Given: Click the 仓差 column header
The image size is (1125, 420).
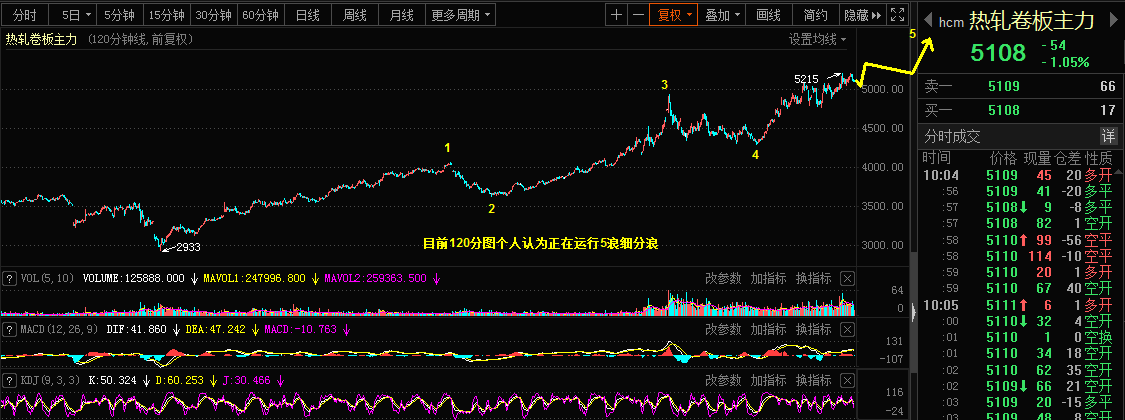Looking at the screenshot, I should [x=1067, y=157].
